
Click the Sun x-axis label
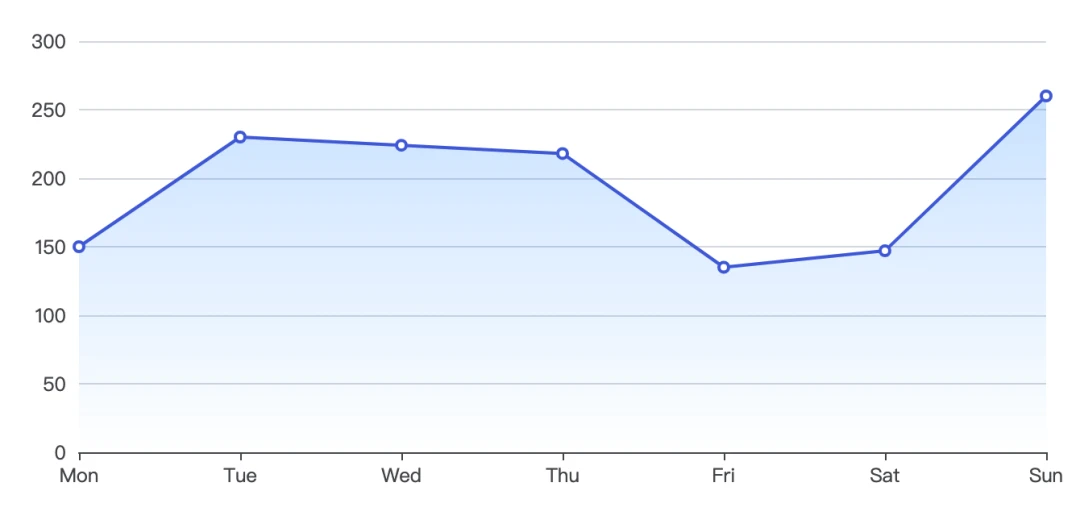1046,476
